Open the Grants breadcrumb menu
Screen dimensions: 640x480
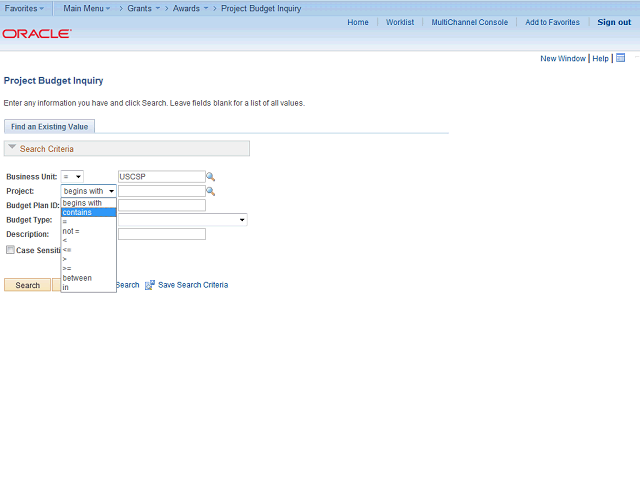(x=144, y=8)
